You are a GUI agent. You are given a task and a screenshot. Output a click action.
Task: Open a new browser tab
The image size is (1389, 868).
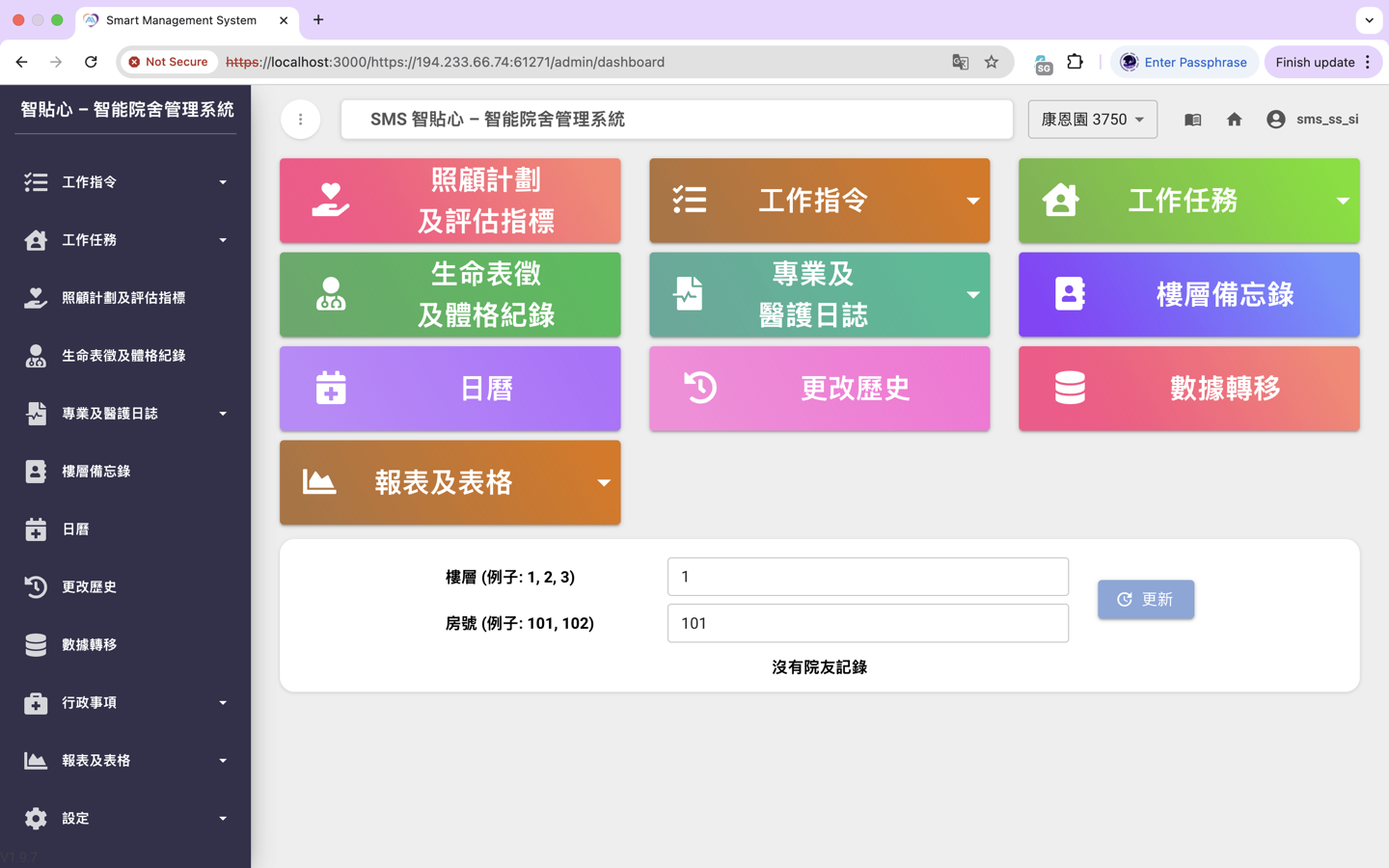coord(318,19)
